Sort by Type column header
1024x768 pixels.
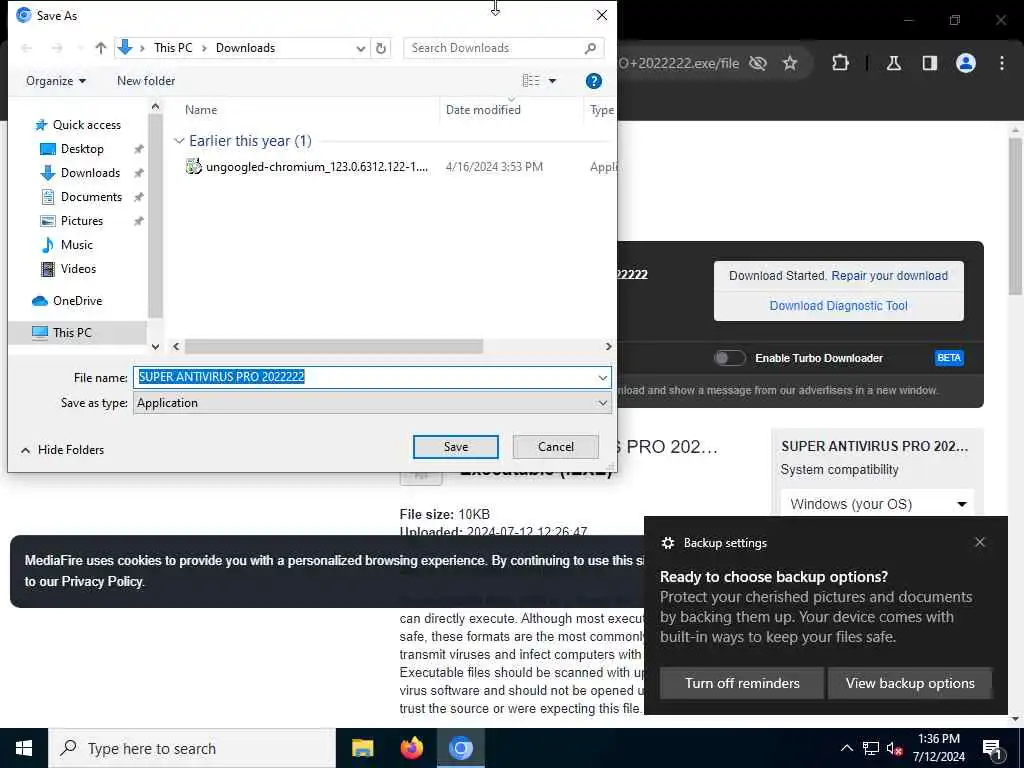pos(601,110)
